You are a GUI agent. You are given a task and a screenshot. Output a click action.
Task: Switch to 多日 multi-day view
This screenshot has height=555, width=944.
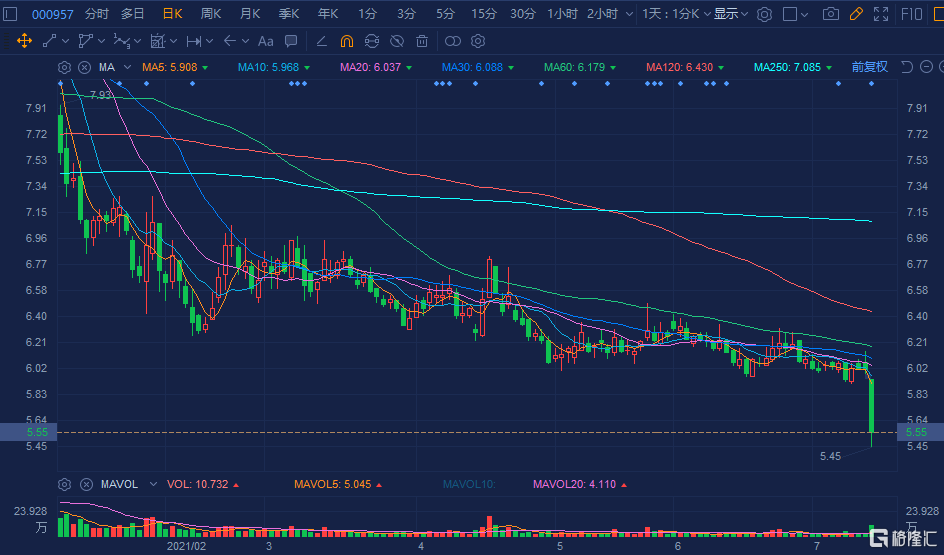(x=132, y=14)
